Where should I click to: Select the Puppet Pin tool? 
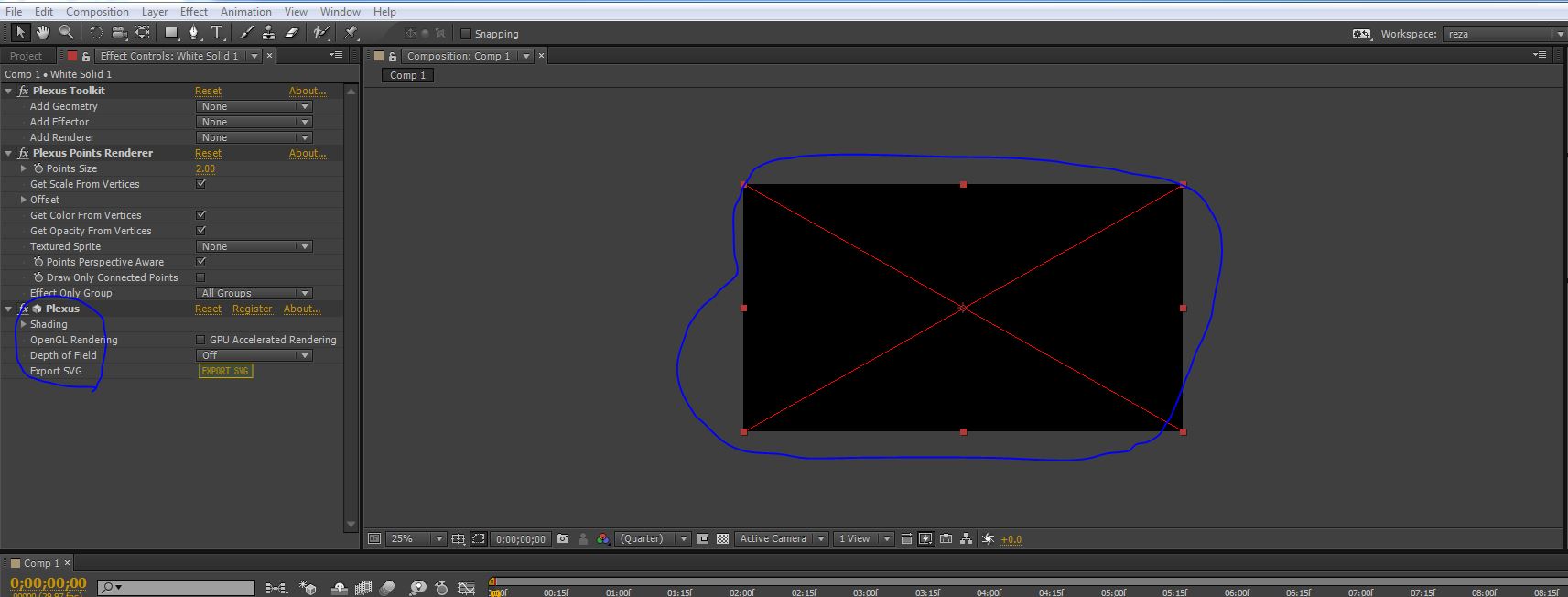pos(351,33)
